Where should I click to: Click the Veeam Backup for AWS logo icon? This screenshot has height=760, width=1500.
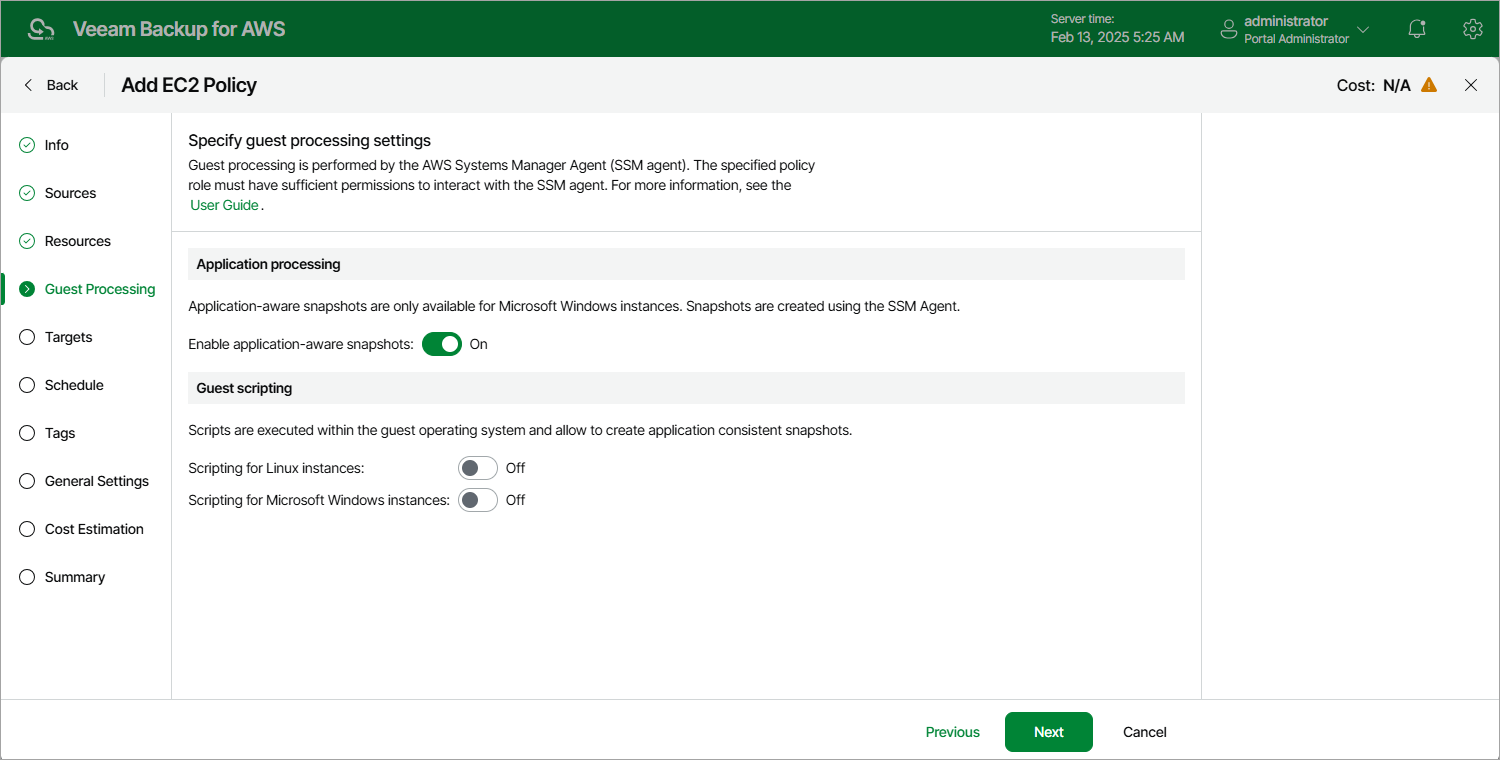(42, 29)
